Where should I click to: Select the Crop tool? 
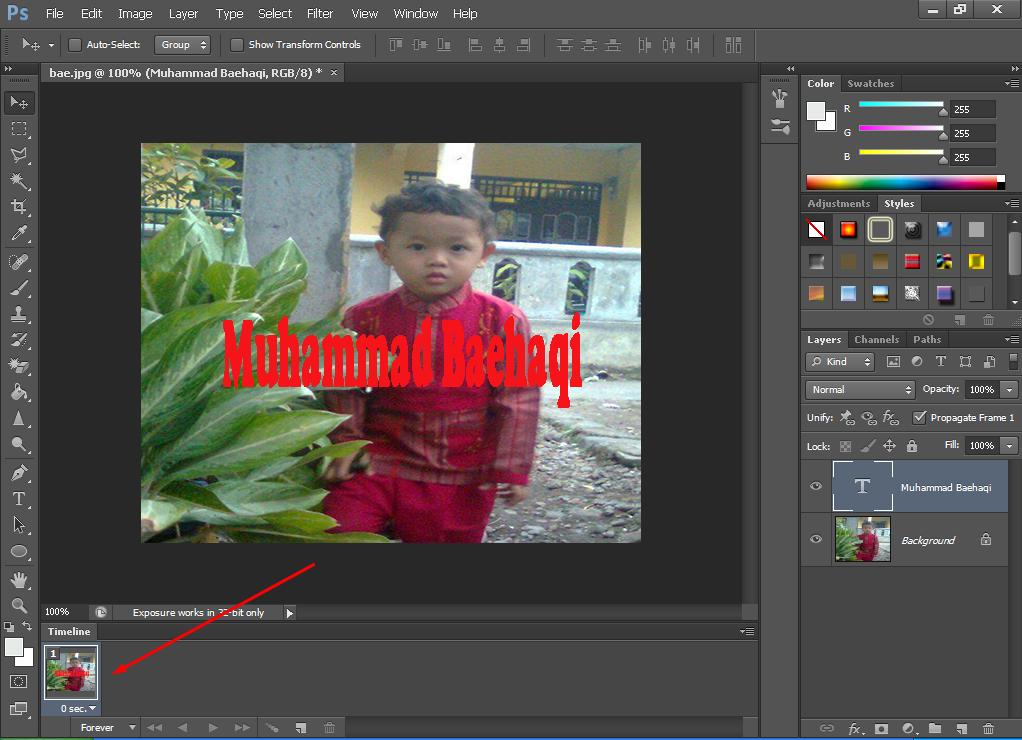(18, 207)
